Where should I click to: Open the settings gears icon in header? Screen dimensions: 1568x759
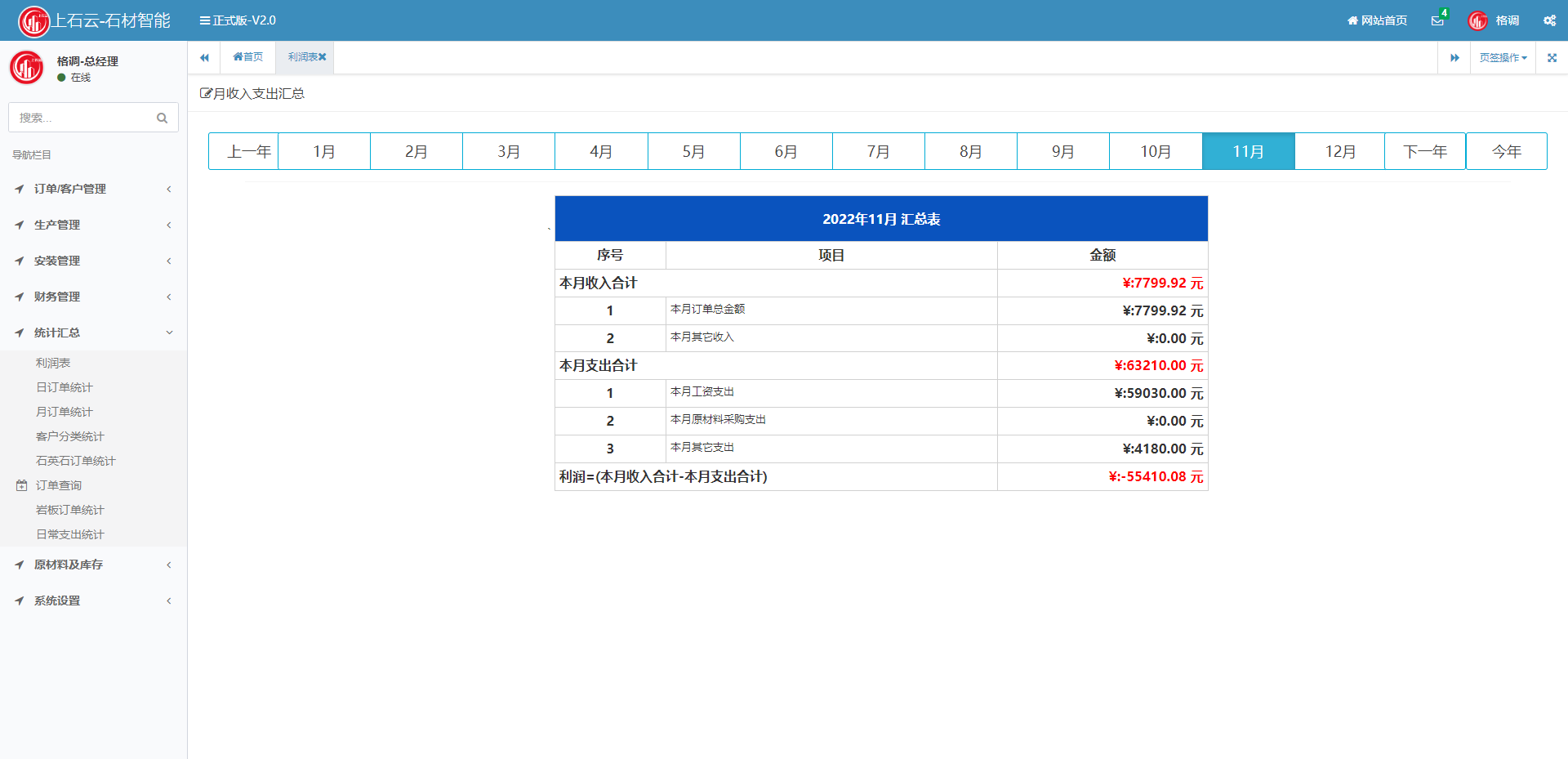1549,20
